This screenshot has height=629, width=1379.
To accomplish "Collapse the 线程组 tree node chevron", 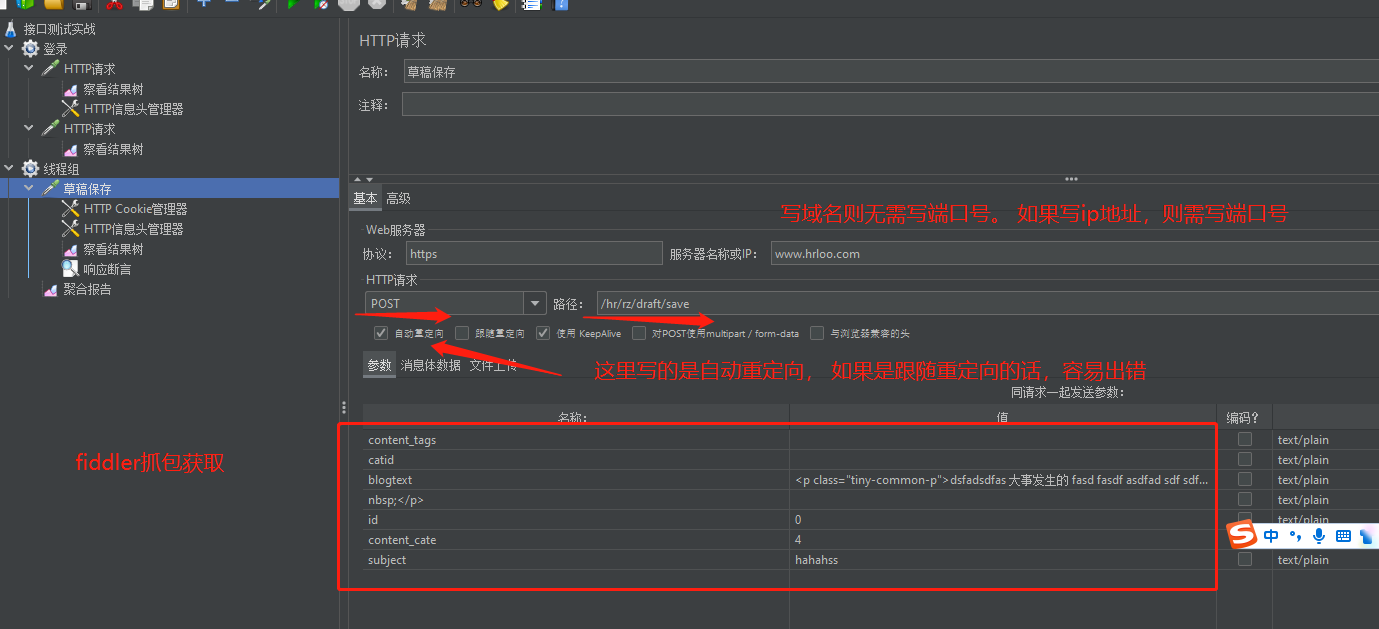I will [x=9, y=169].
